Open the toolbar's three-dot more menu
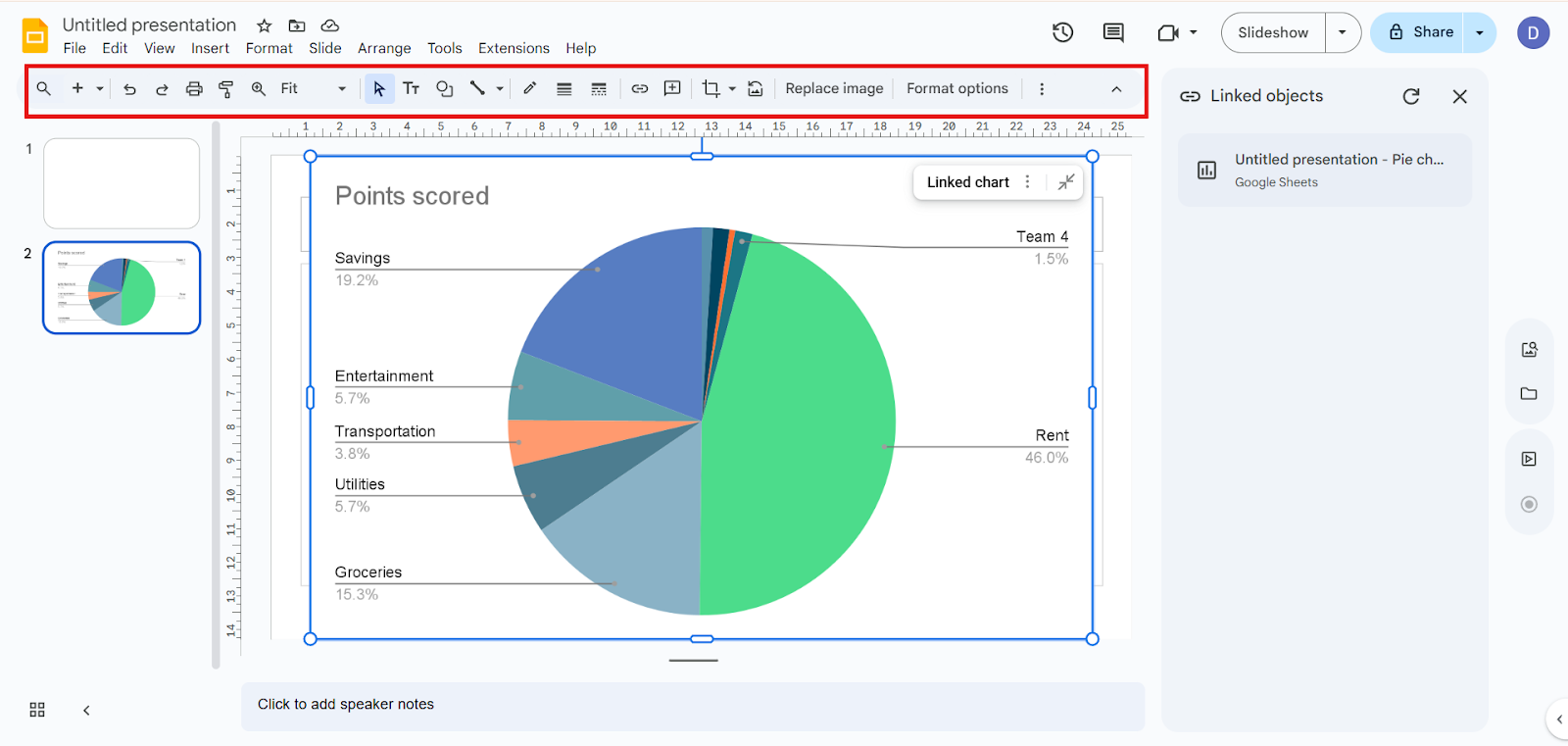Viewport: 1568px width, 746px height. (x=1042, y=89)
